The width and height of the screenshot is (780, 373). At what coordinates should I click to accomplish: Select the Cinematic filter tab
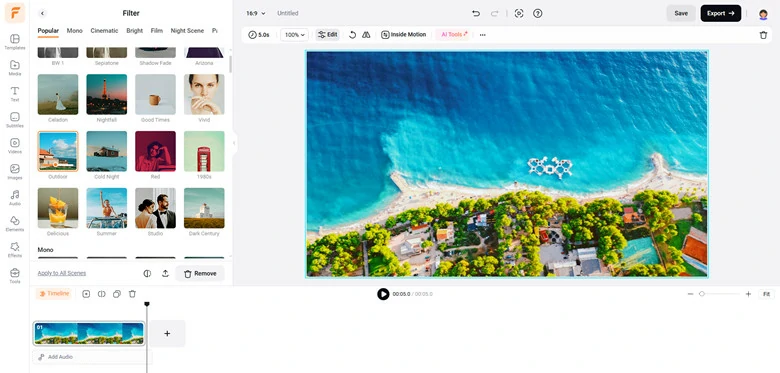[104, 31]
